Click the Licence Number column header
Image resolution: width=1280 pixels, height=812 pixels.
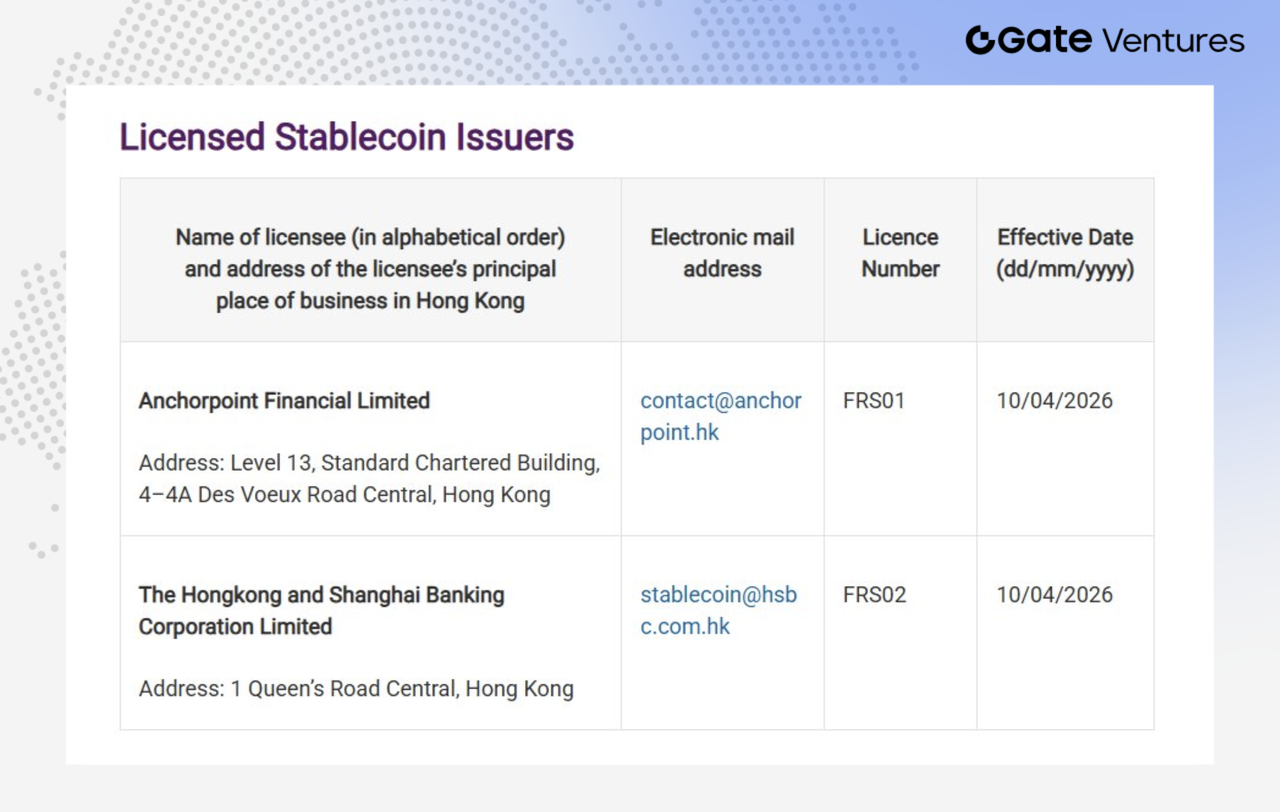coord(900,253)
